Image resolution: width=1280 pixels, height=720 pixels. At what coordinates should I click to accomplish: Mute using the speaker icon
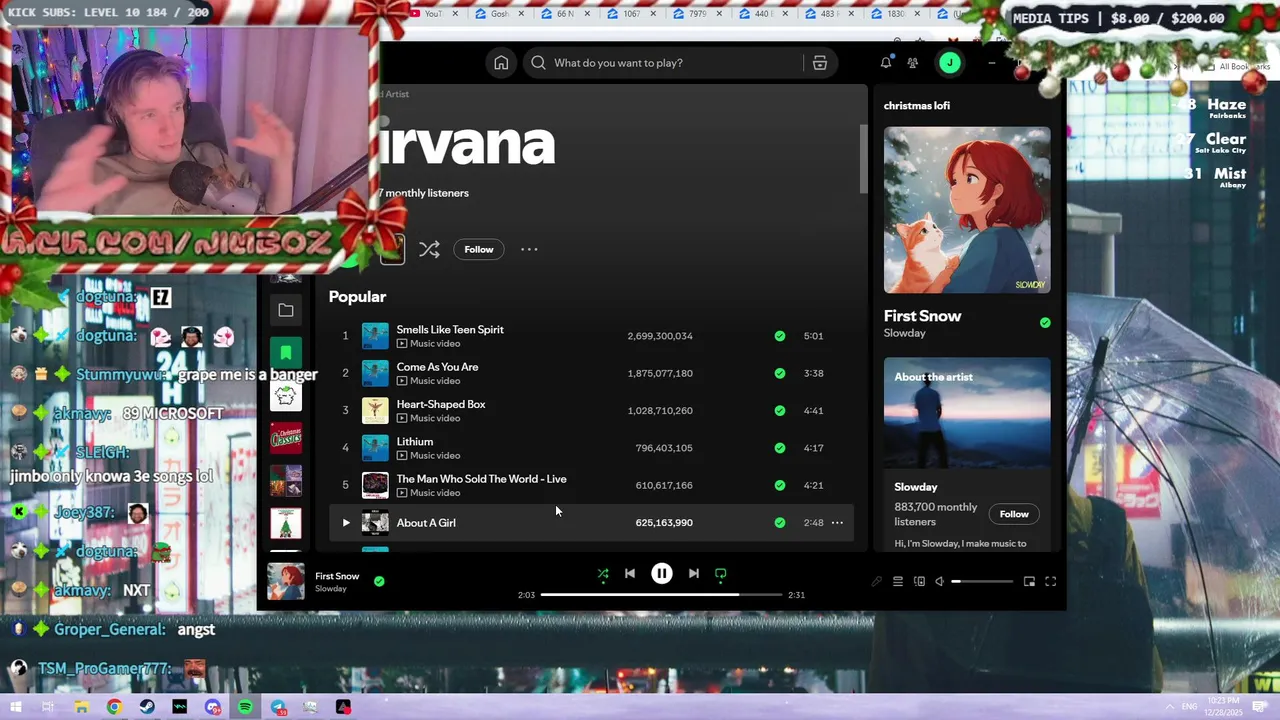(939, 581)
